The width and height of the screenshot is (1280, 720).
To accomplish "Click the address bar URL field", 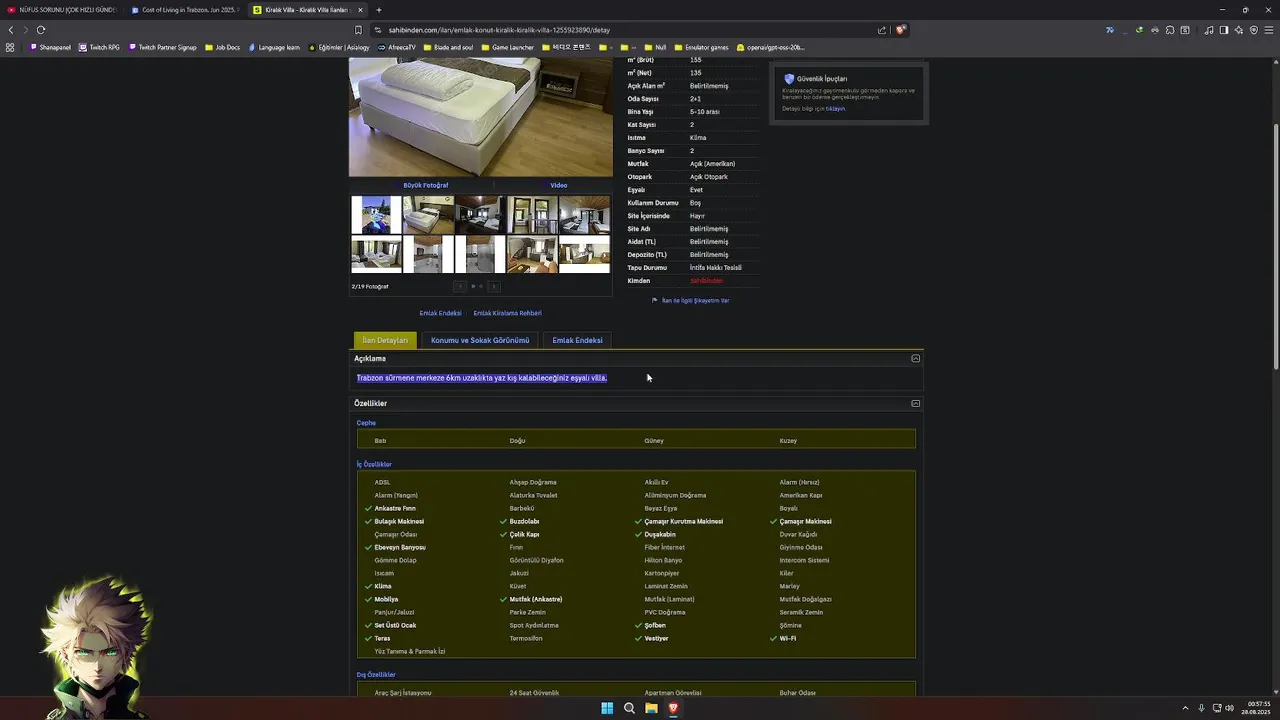I will tap(630, 30).
